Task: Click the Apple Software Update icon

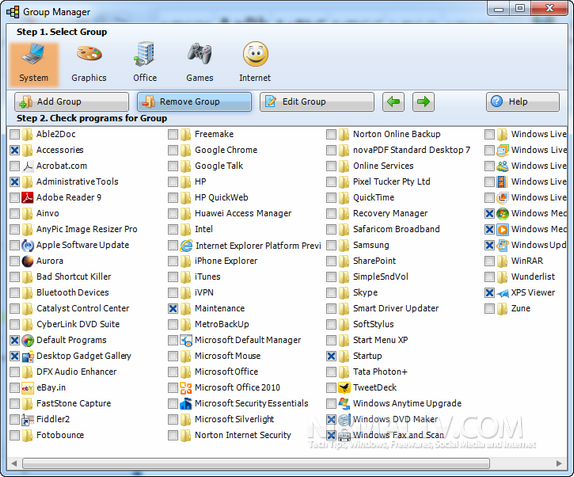Action: [x=27, y=245]
